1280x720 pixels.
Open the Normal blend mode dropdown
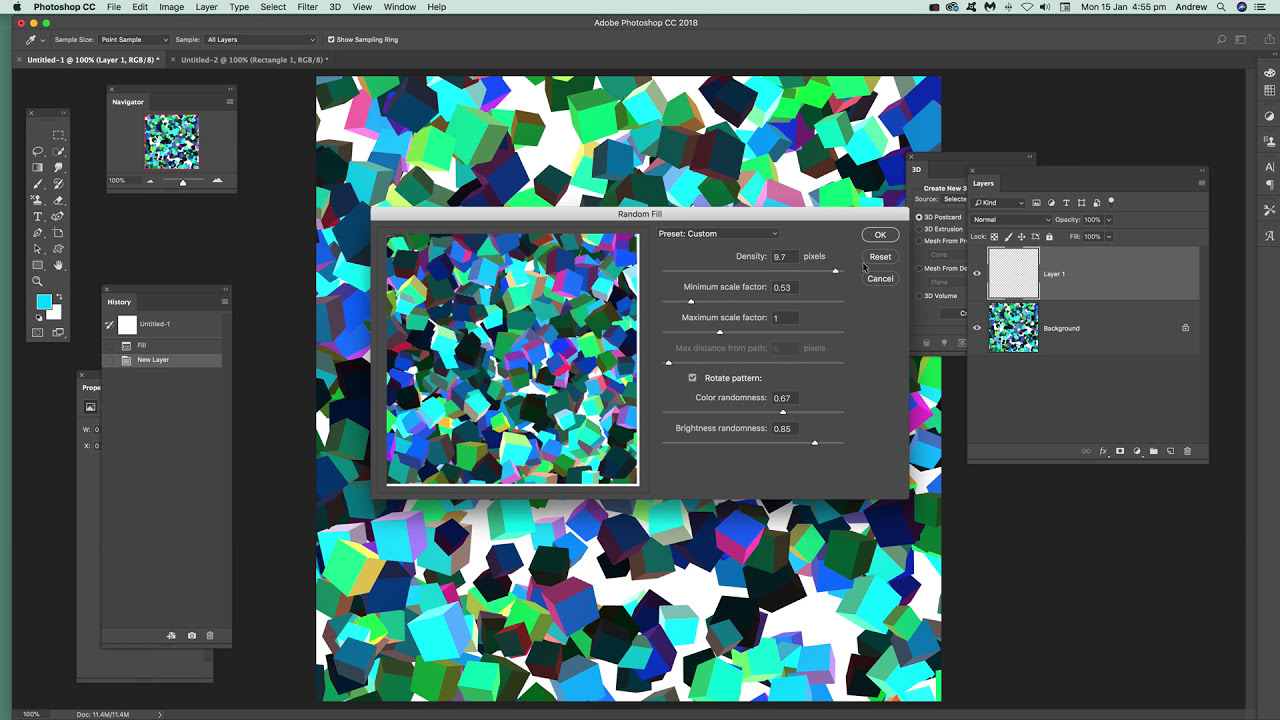(x=1011, y=220)
